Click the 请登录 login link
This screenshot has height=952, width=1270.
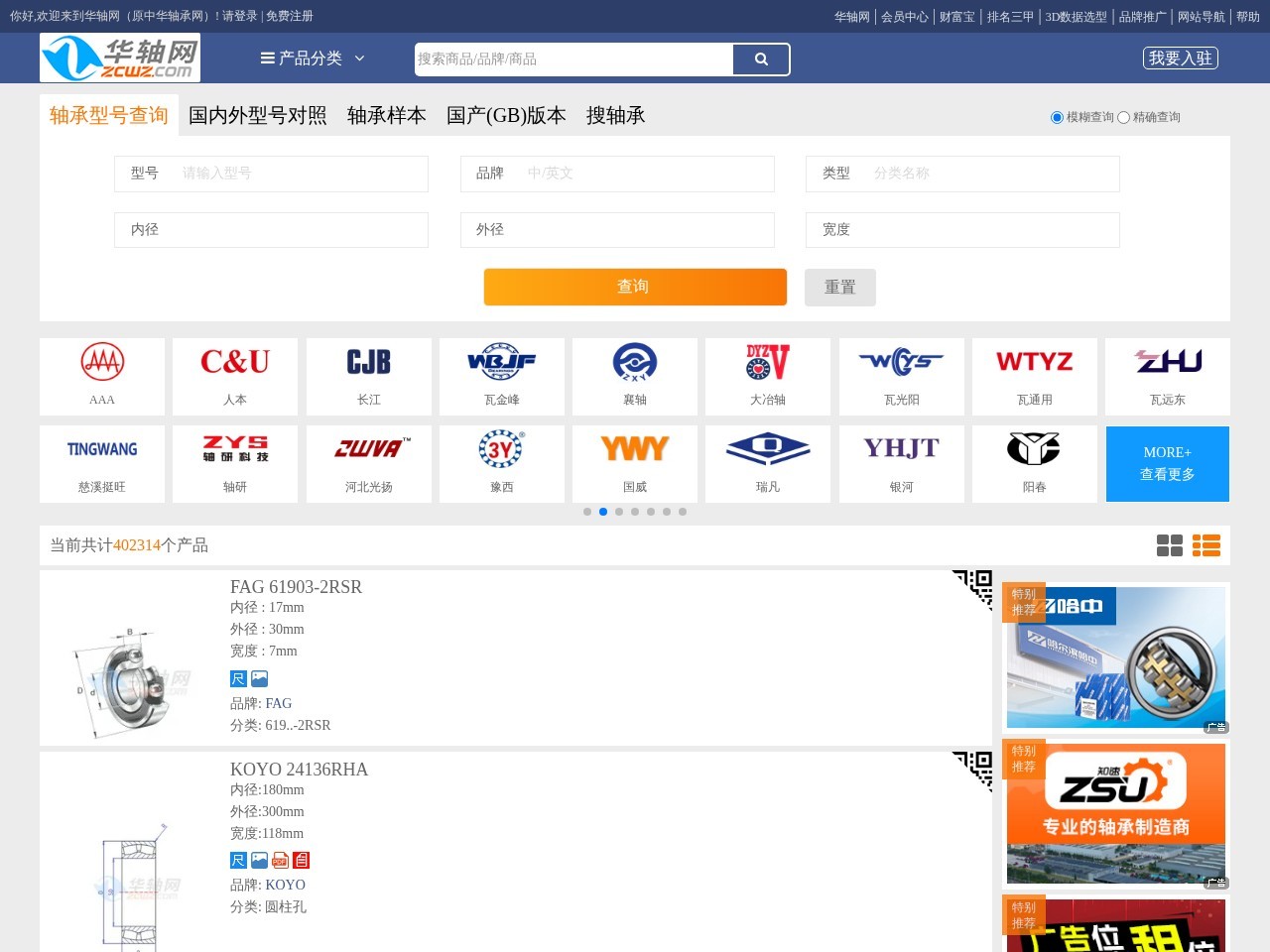pyautogui.click(x=240, y=16)
